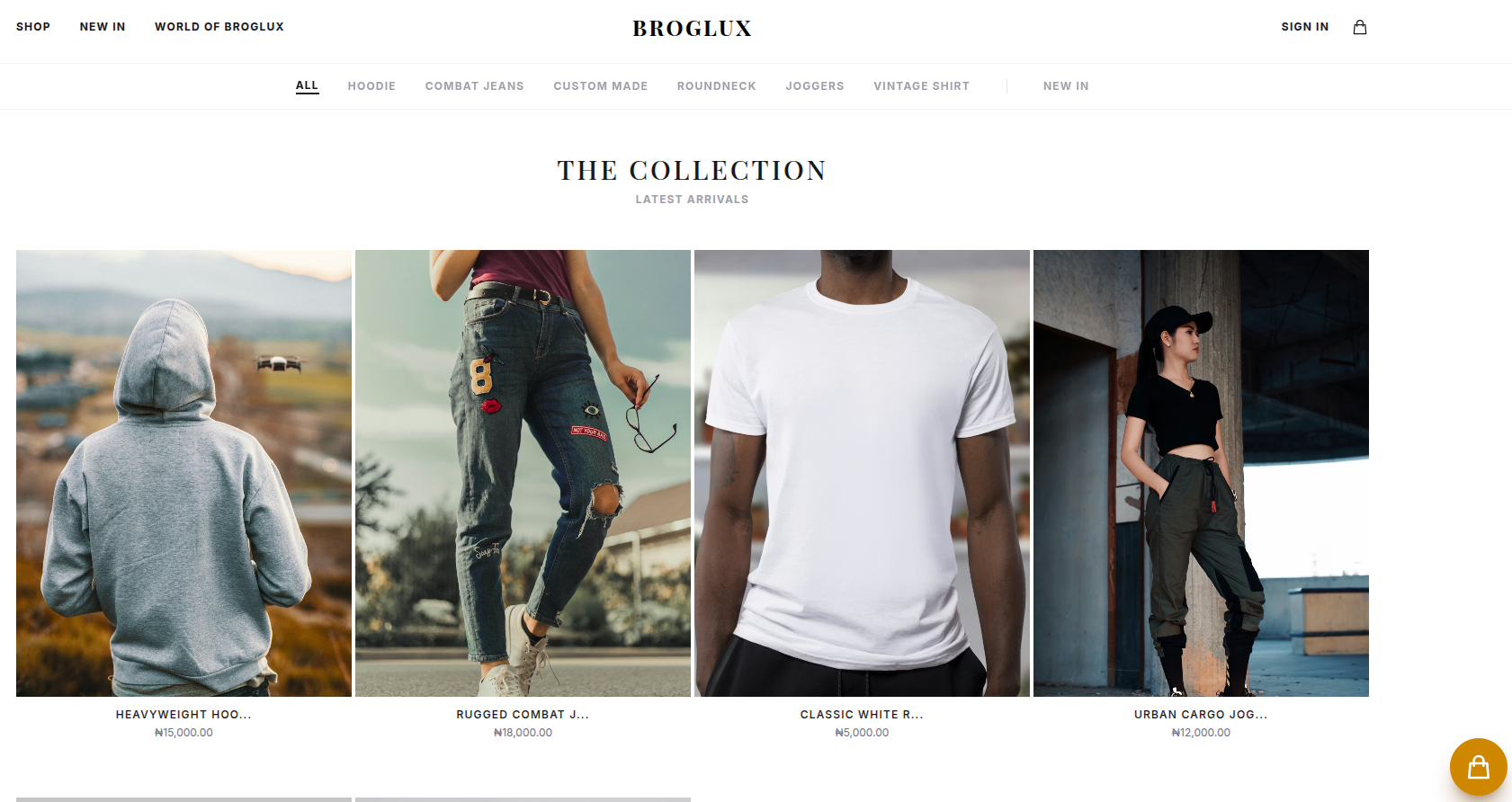Switch to JOGGERS category
Viewport: 1512px width, 802px height.
tap(815, 86)
